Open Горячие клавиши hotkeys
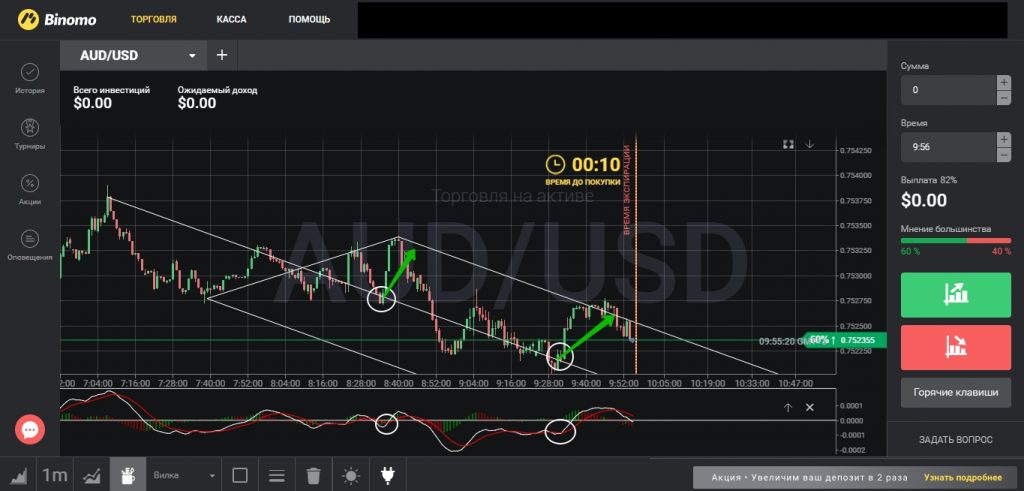This screenshot has width=1024, height=491. [x=955, y=392]
